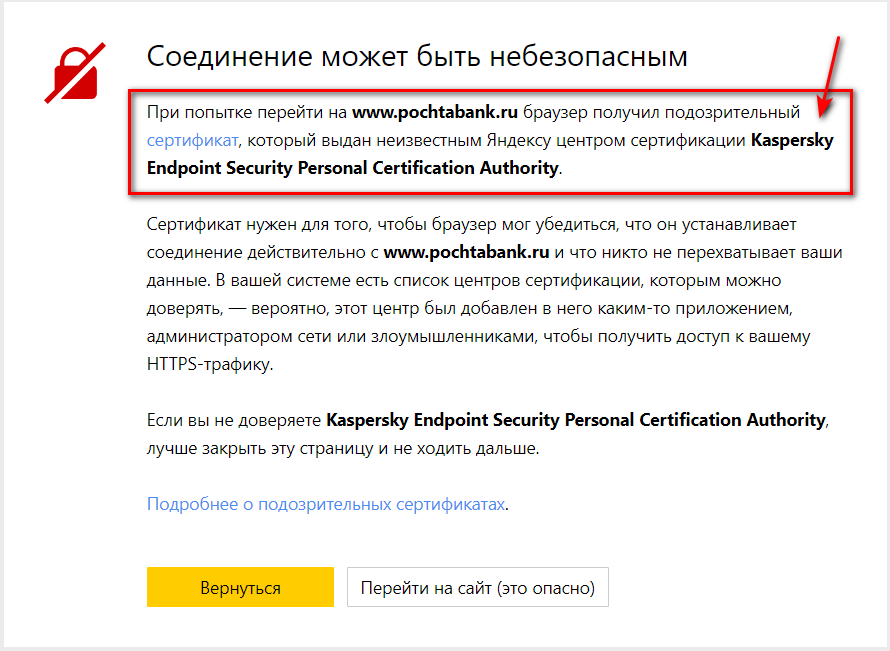The image size is (890, 651).
Task: Click bold "Endpoint Security Personal Certification Authority" in red box
Action: pos(352,168)
